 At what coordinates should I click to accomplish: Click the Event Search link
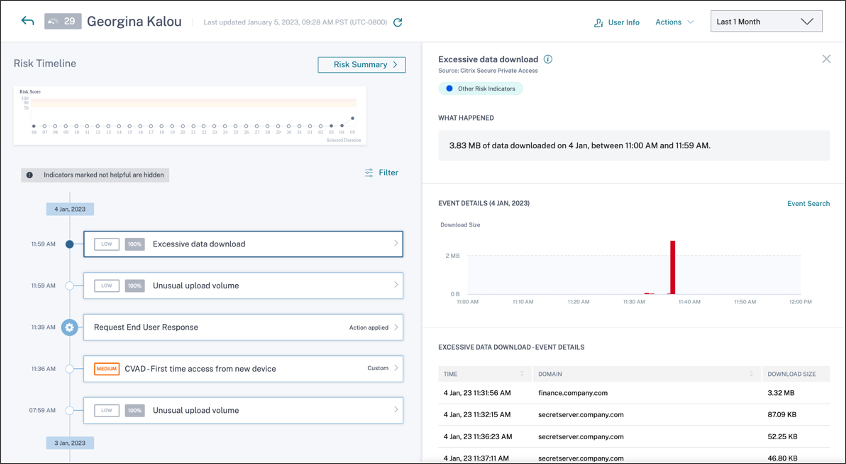tap(808, 204)
